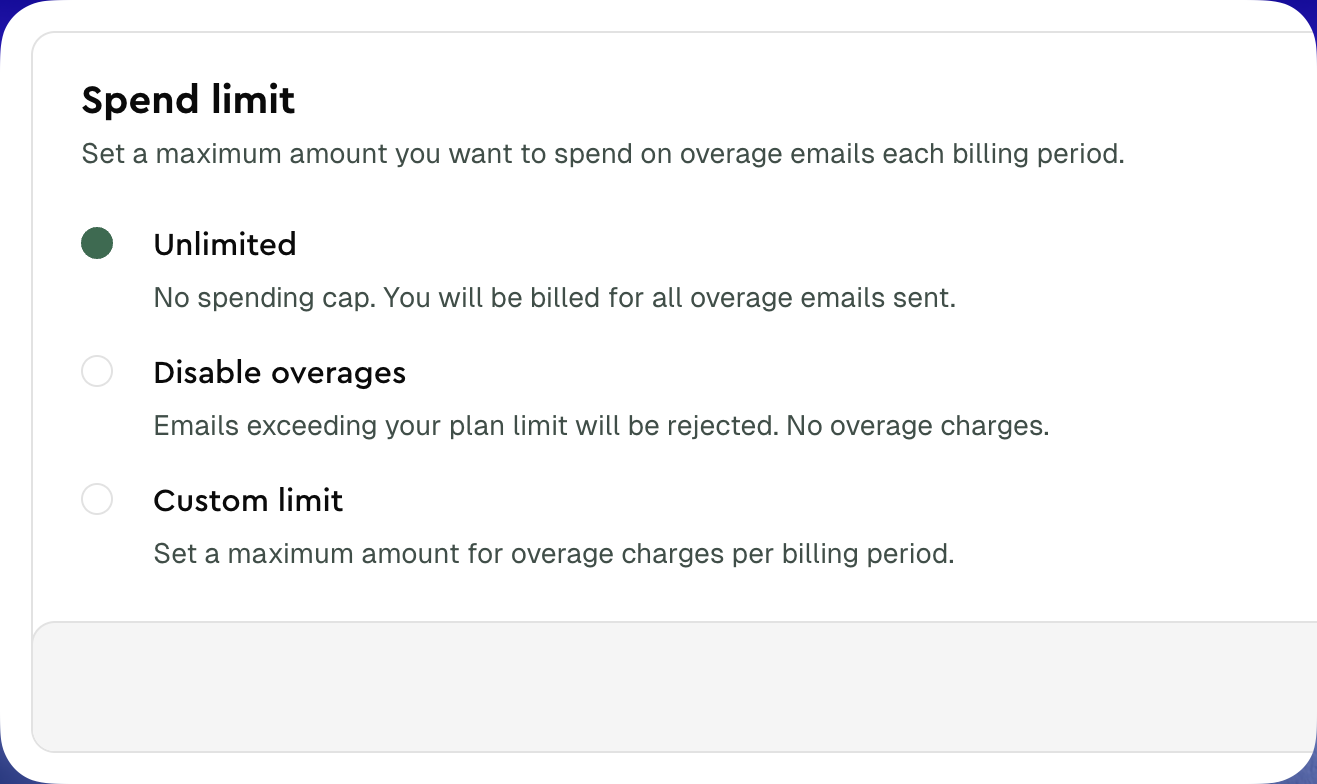Click the Spend limit heading
Image resolution: width=1317 pixels, height=784 pixels.
(188, 100)
